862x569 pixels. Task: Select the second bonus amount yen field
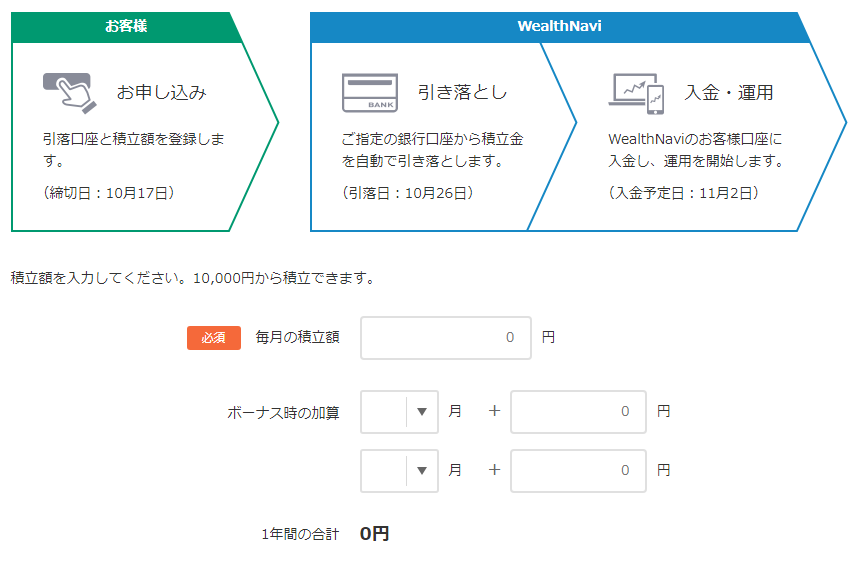[577, 470]
